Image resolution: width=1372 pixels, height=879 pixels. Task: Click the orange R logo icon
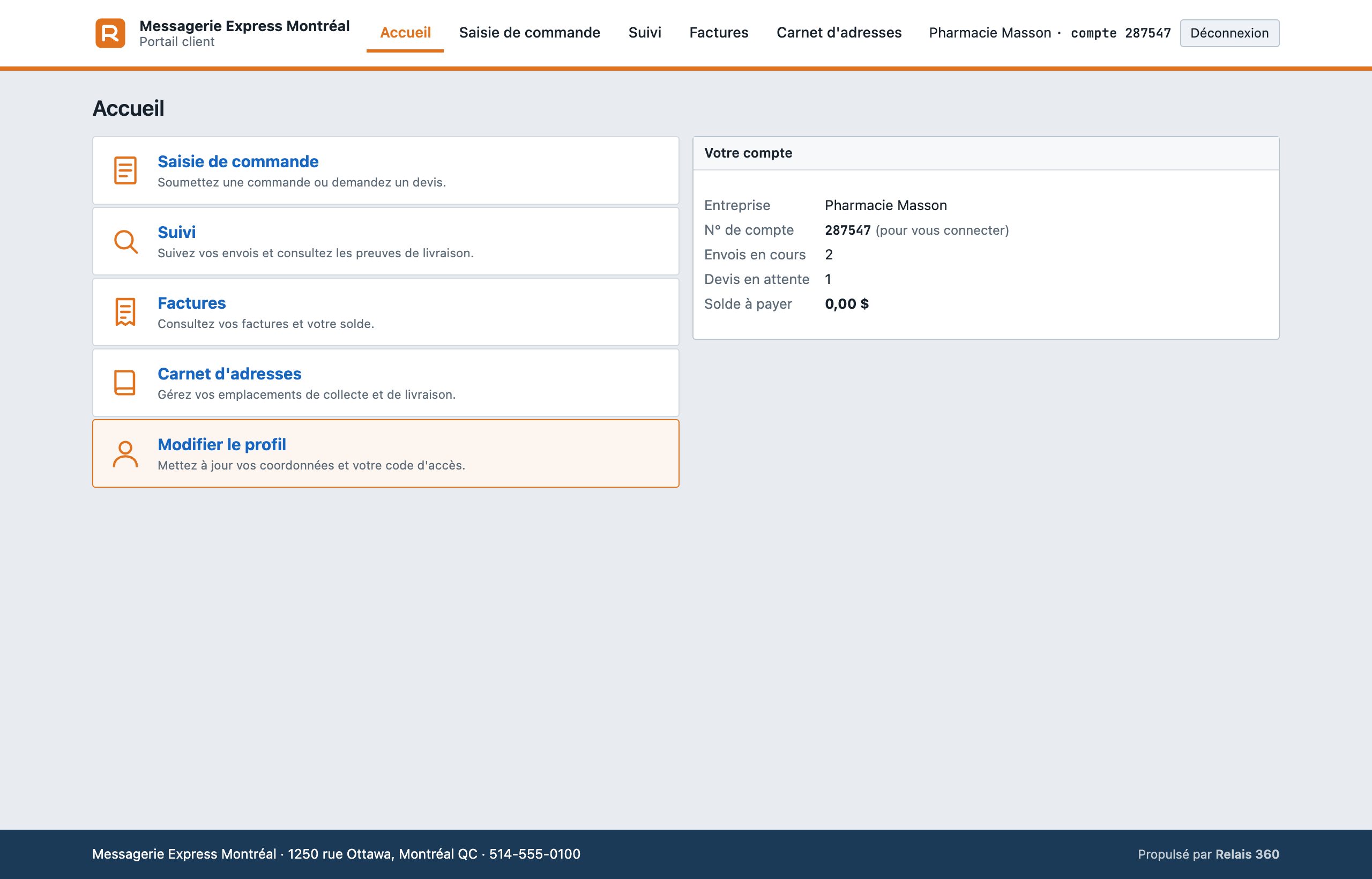(x=110, y=33)
